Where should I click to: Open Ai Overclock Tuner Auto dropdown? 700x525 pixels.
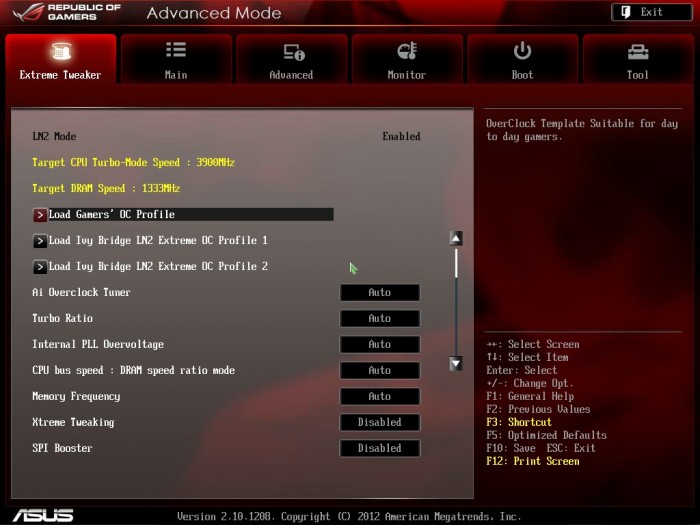tap(379, 292)
